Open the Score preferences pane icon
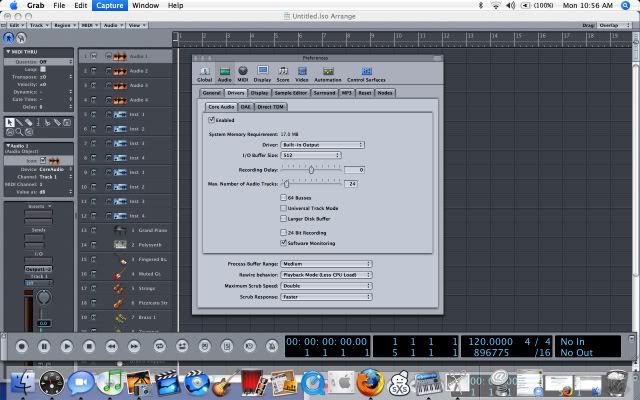This screenshot has width=640, height=400. 283,74
